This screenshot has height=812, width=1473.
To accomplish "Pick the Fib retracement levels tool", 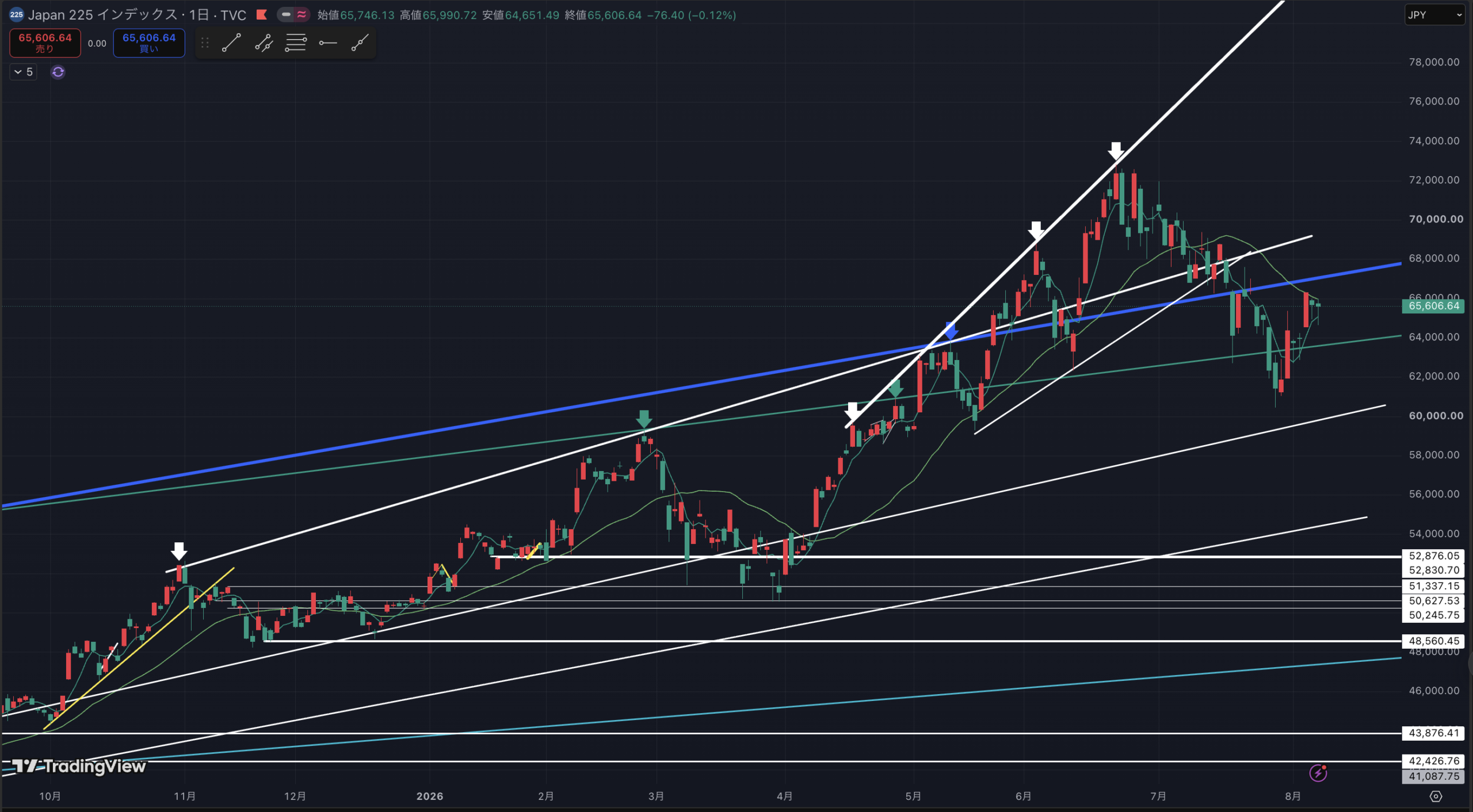I will [x=296, y=43].
